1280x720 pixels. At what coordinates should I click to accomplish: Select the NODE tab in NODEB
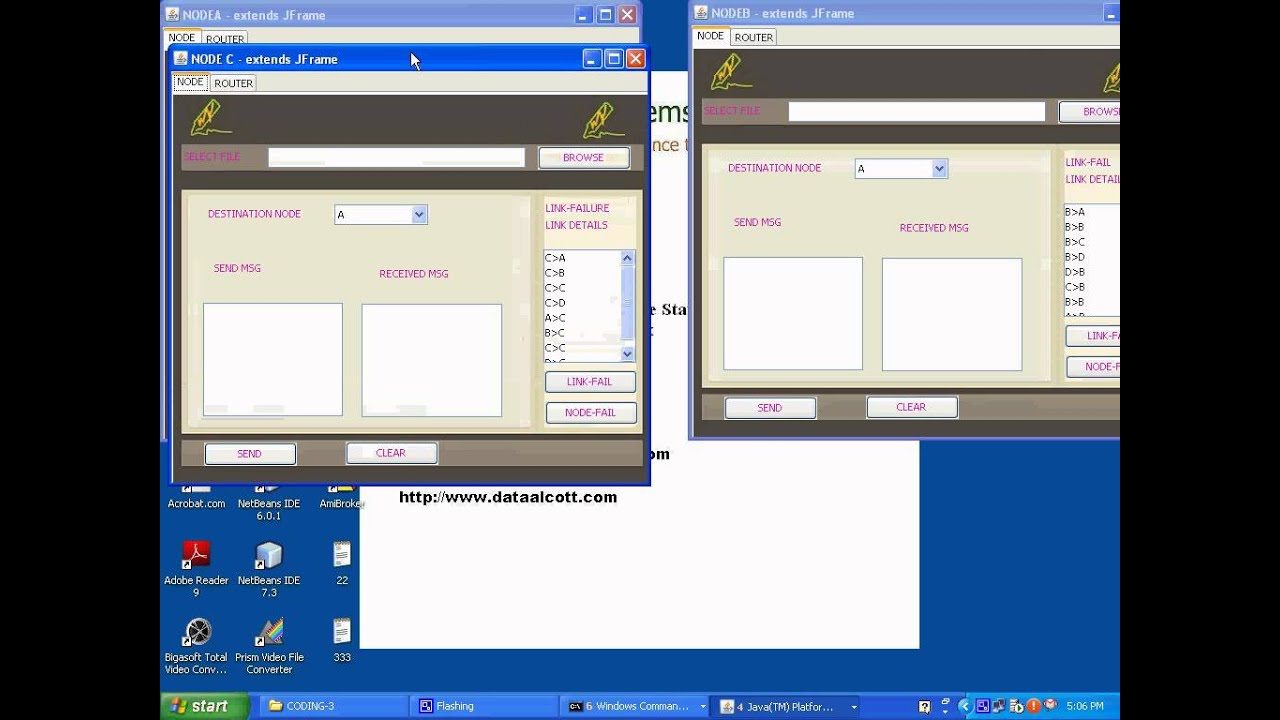[710, 36]
